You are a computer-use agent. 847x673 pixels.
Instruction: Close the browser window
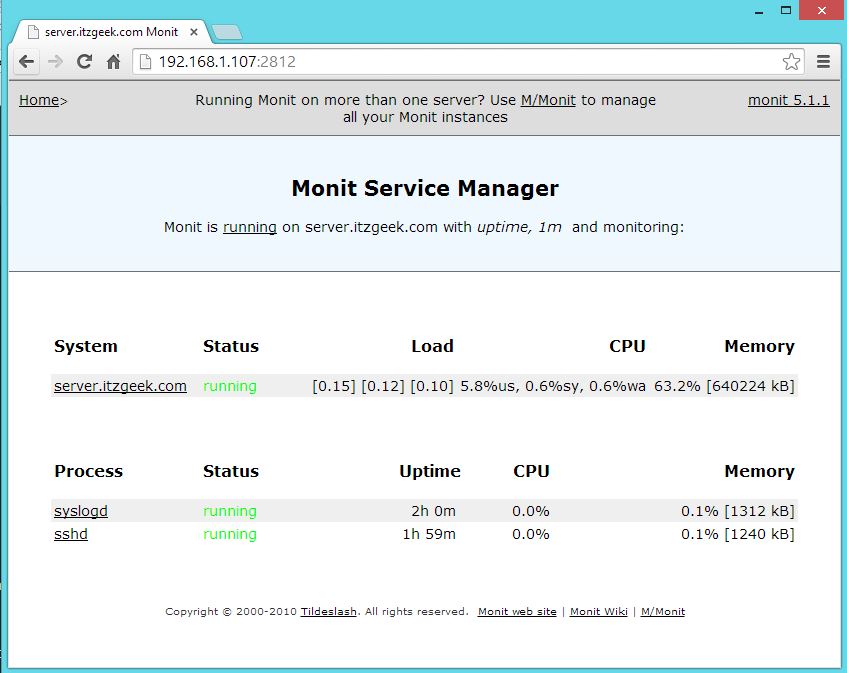pos(822,10)
